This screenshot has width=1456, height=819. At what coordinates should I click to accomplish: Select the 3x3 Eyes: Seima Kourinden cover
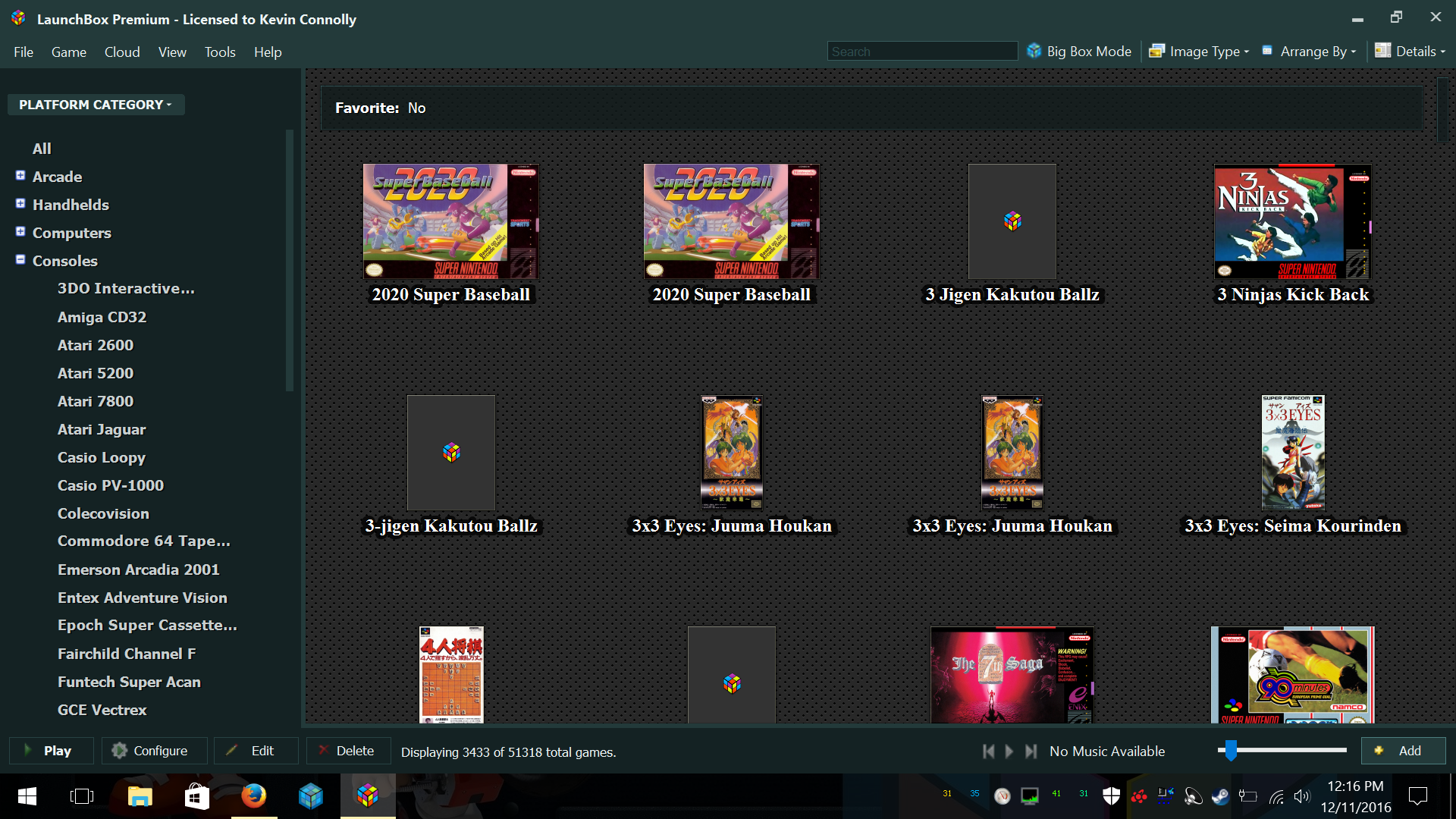(1293, 453)
